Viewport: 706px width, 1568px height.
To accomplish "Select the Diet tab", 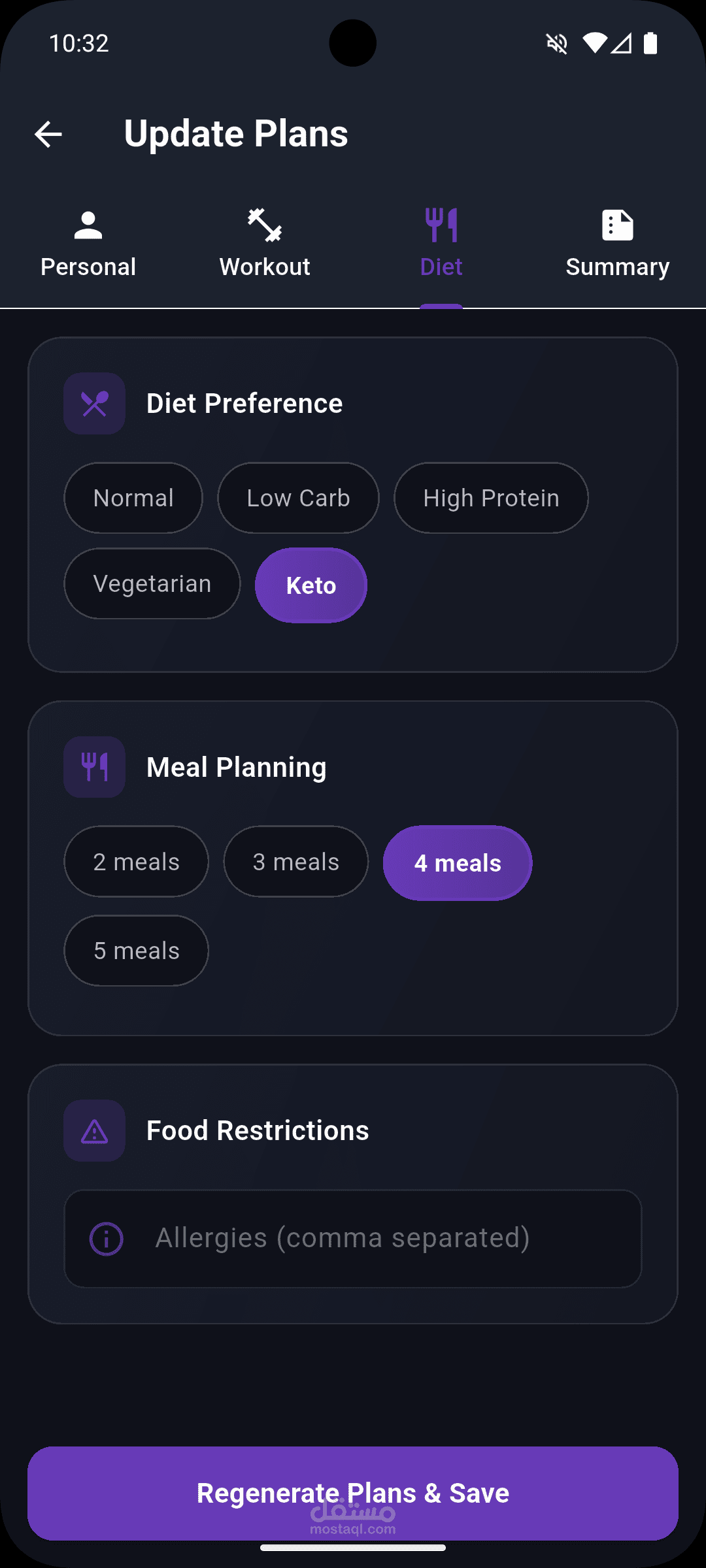I will click(441, 244).
